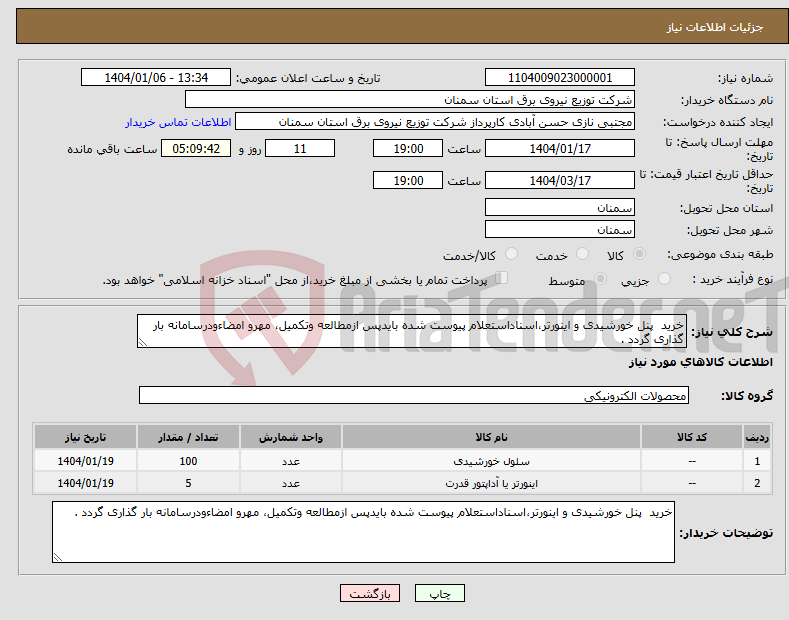Click the اطلاعات کالاهای مورد نیاز heading
This screenshot has width=789, height=620.
(700, 362)
